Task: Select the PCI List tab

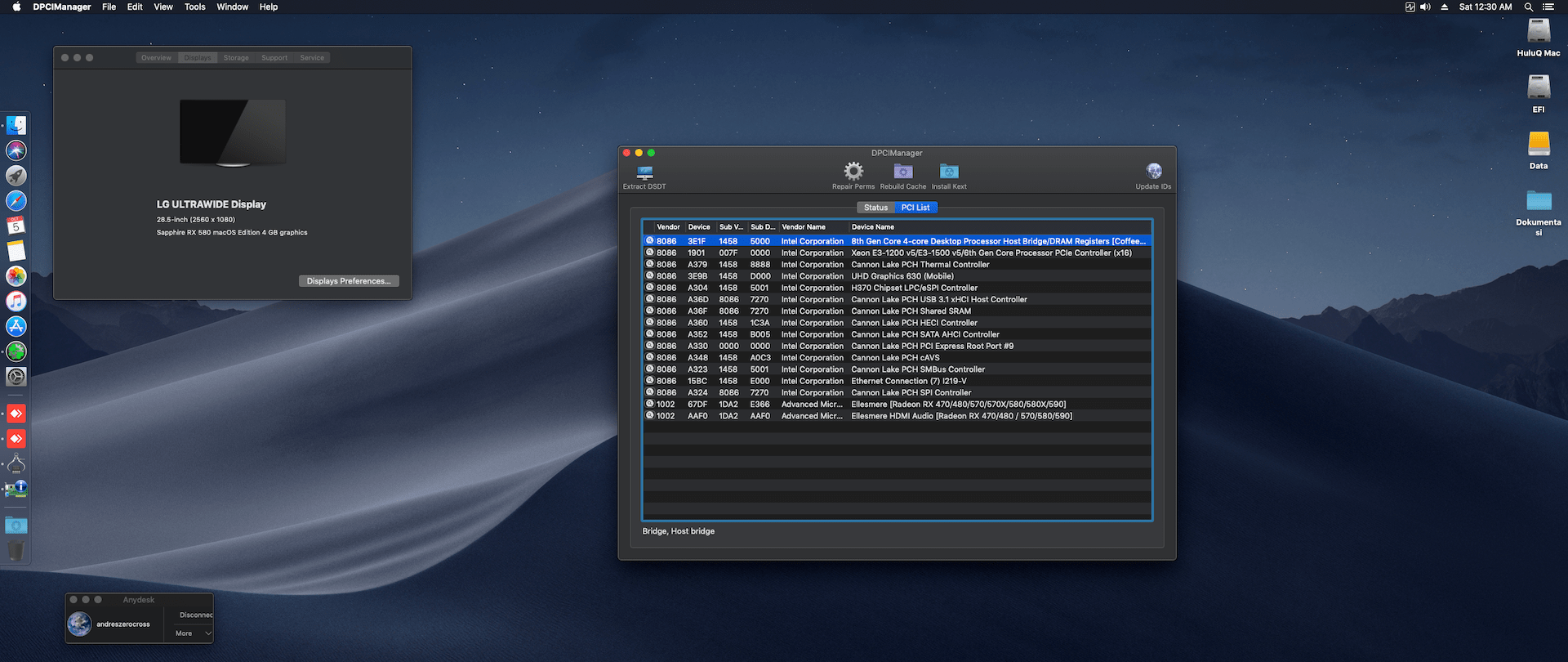Action: click(915, 208)
